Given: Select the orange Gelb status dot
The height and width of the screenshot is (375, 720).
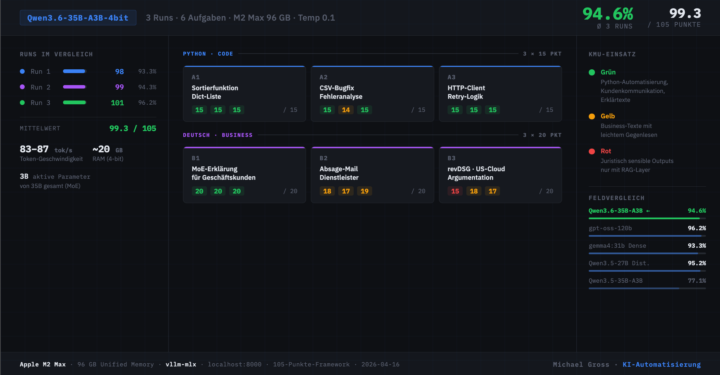Looking at the screenshot, I should 592,117.
